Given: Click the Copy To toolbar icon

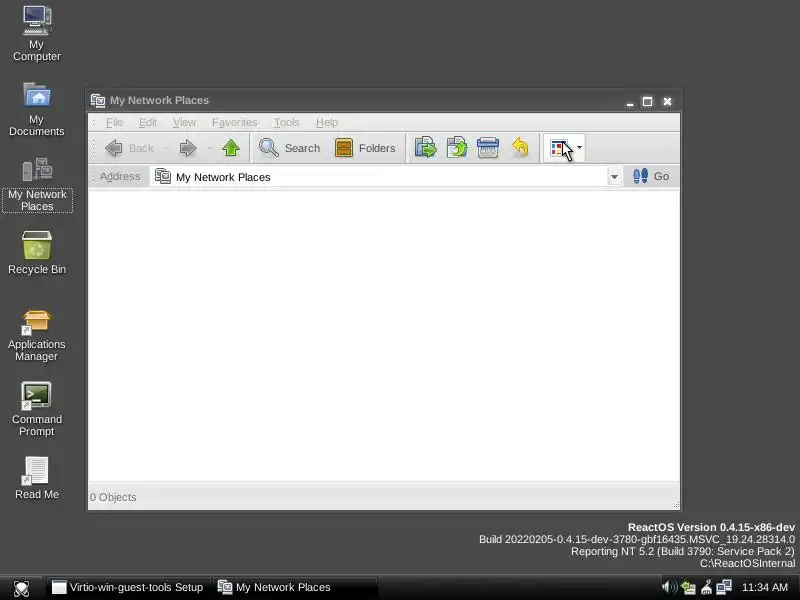Looking at the screenshot, I should [457, 148].
